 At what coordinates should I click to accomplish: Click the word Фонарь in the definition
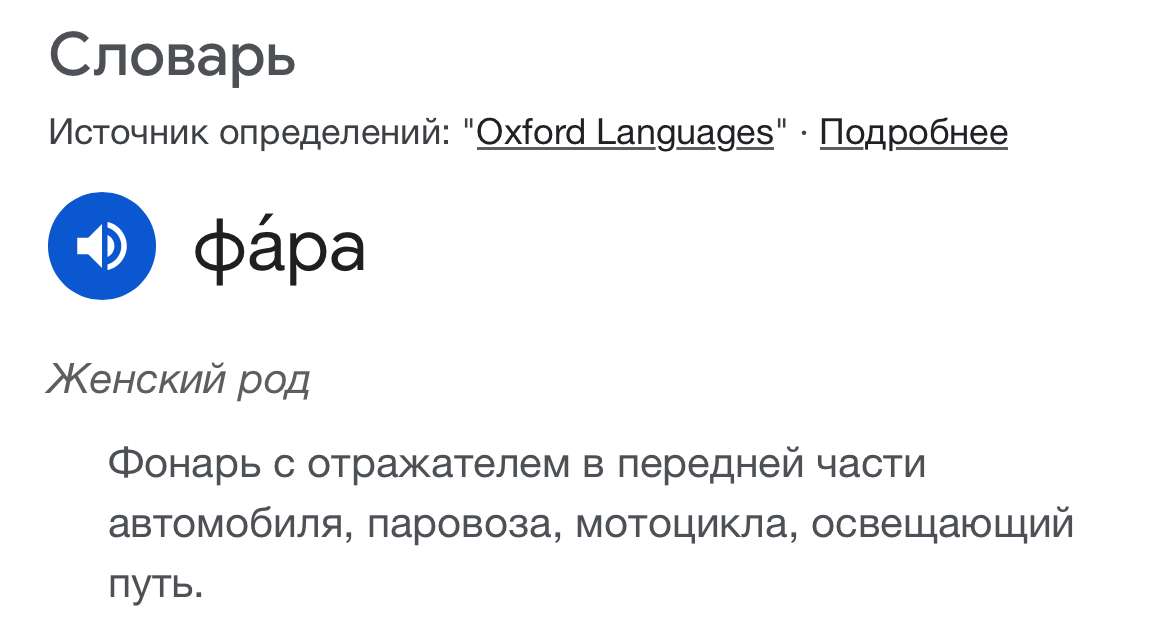(x=180, y=465)
